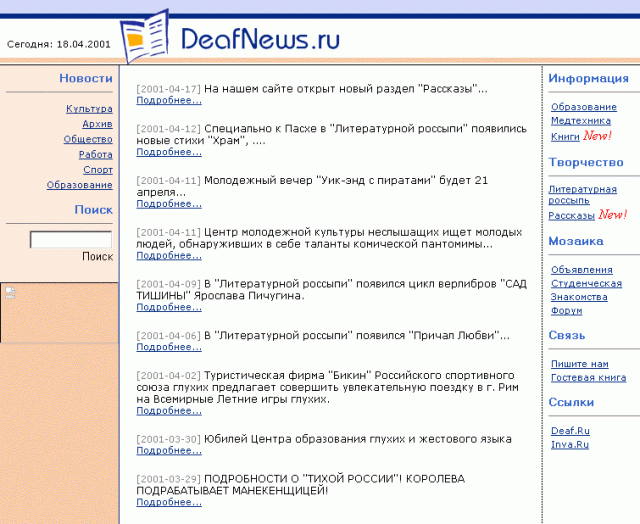This screenshot has height=524, width=640.
Task: Click the DeafNews.ru site title text
Action: tap(260, 39)
